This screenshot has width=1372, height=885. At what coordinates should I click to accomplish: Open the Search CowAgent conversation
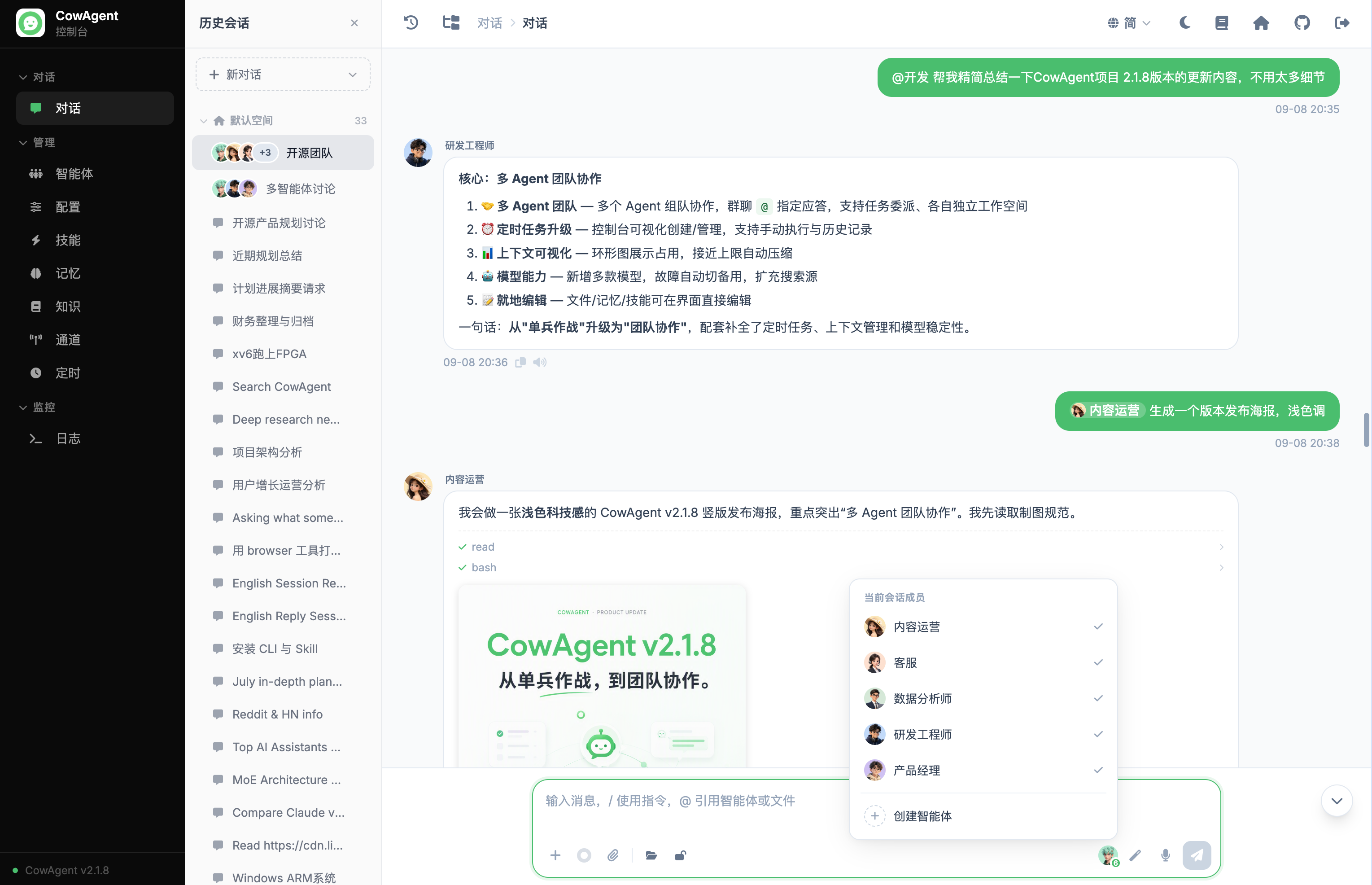283,387
